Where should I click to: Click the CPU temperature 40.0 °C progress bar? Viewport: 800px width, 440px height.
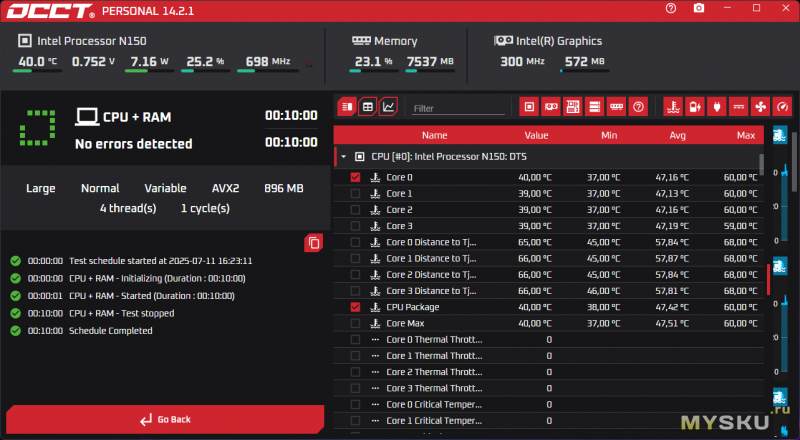point(37,71)
